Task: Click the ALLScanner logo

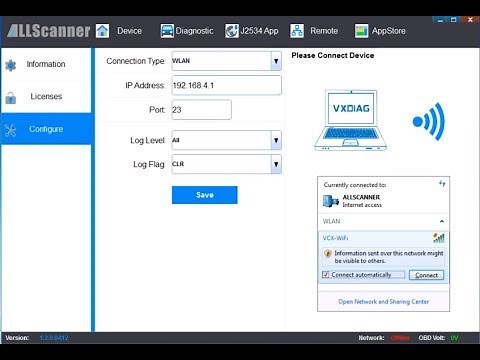Action: pos(49,31)
